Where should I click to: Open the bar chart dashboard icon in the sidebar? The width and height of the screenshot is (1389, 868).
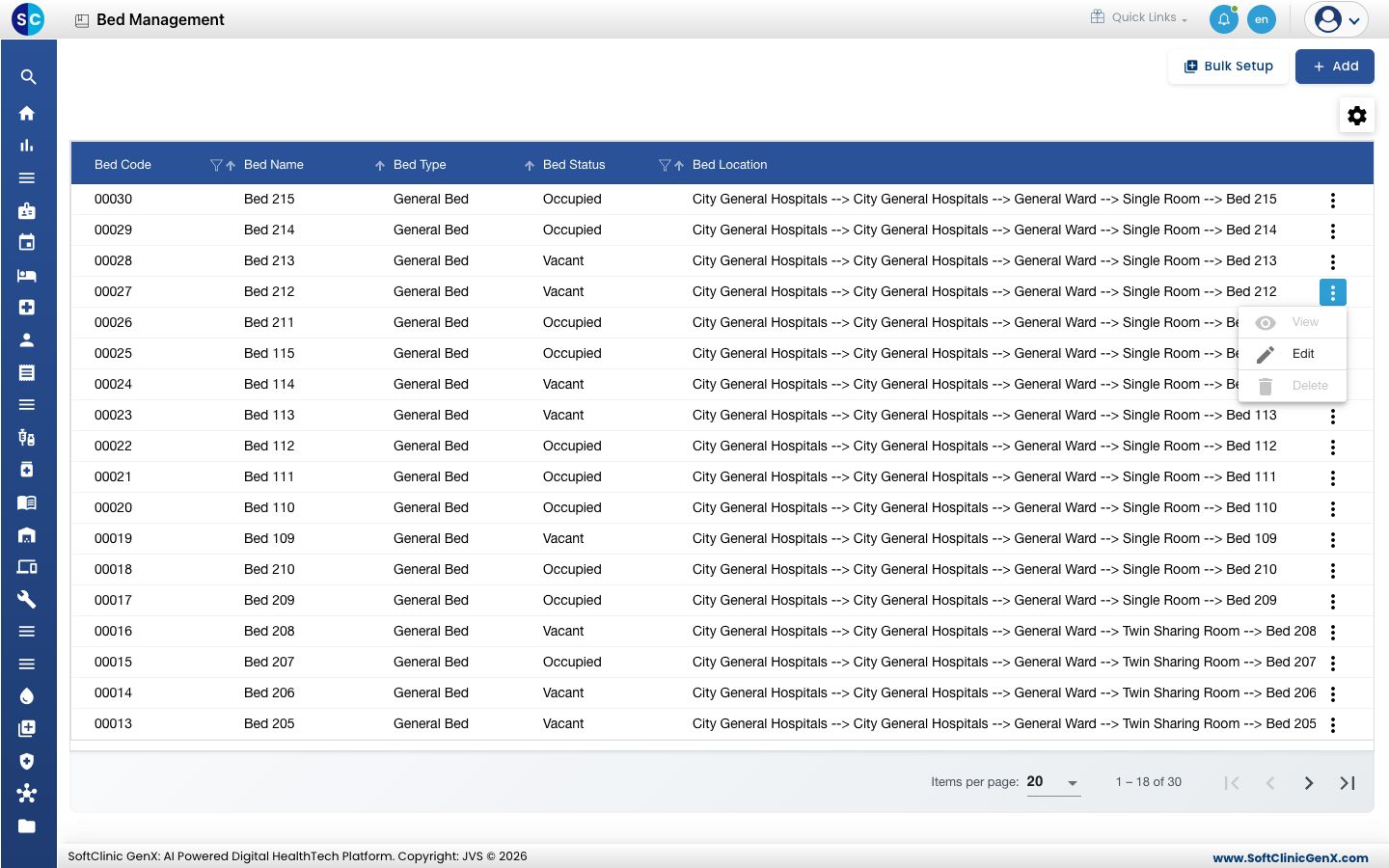tap(27, 146)
